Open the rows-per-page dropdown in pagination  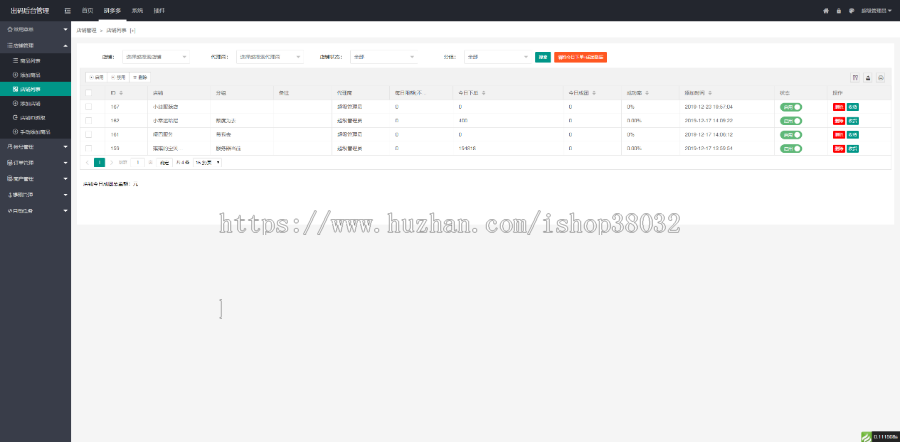coord(208,161)
